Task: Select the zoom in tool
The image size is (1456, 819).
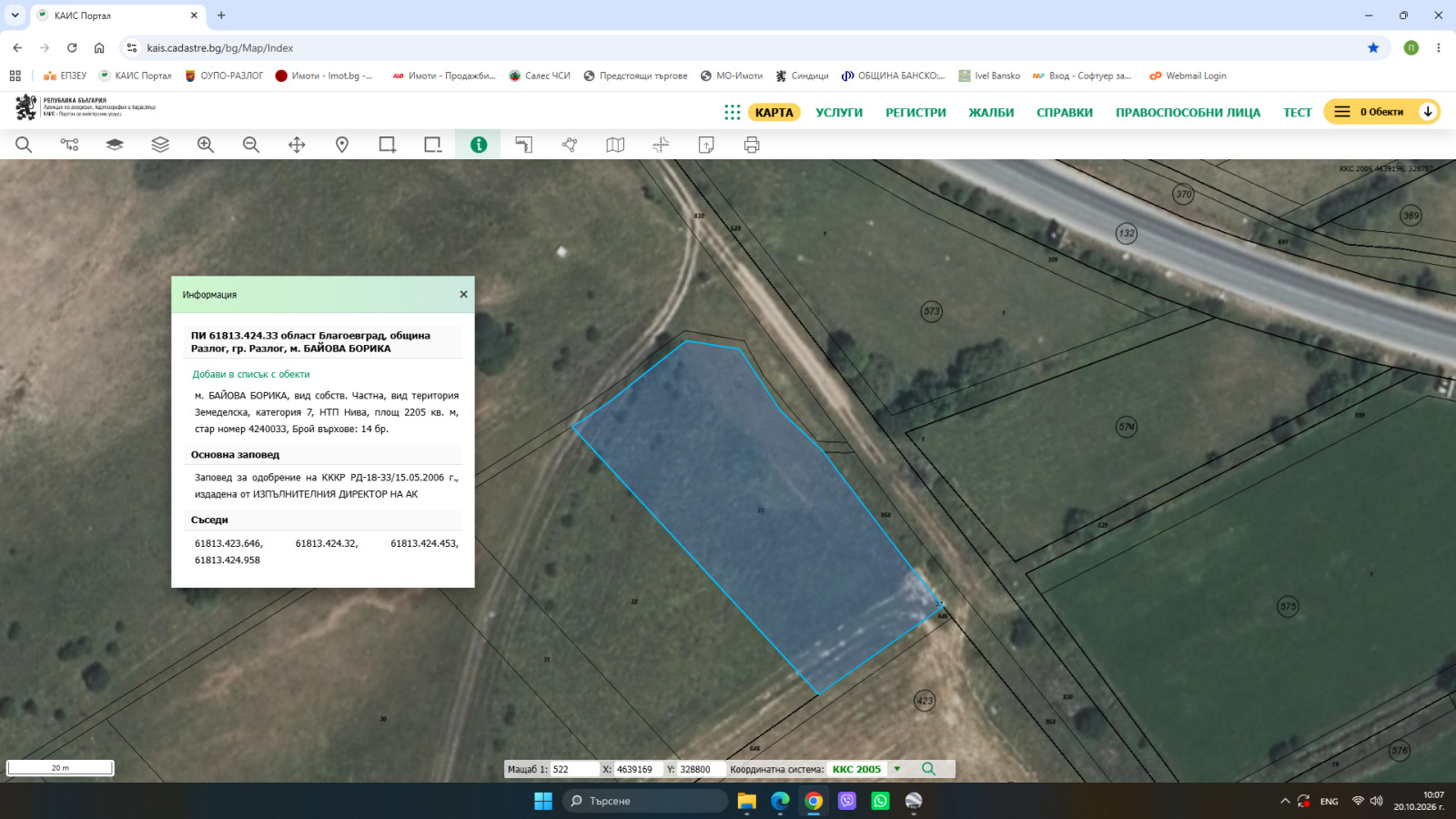Action: 206,145
